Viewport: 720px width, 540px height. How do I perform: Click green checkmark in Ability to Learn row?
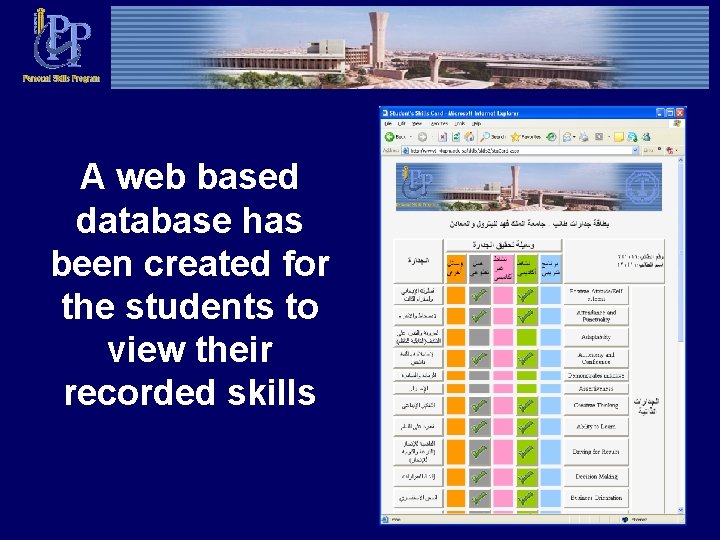point(527,427)
